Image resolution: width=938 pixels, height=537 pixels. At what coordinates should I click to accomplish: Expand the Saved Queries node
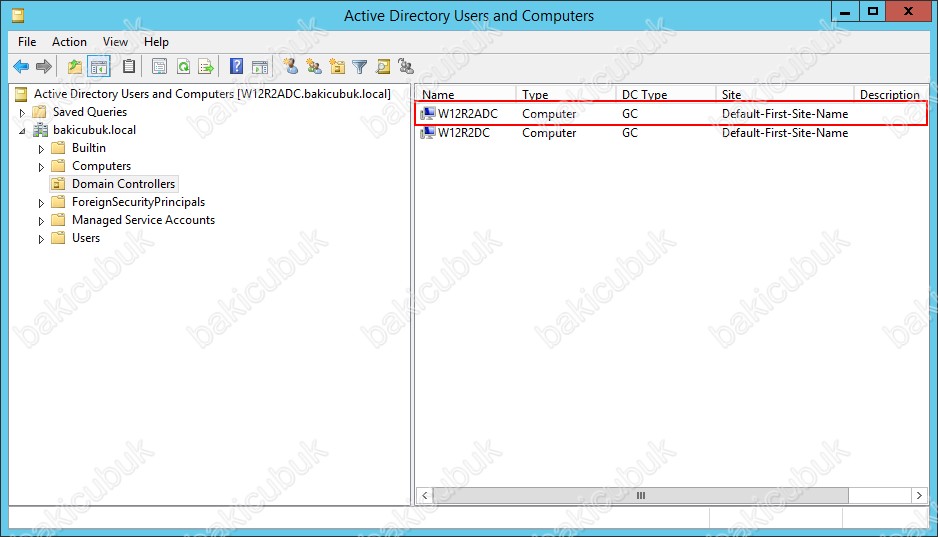[x=22, y=112]
